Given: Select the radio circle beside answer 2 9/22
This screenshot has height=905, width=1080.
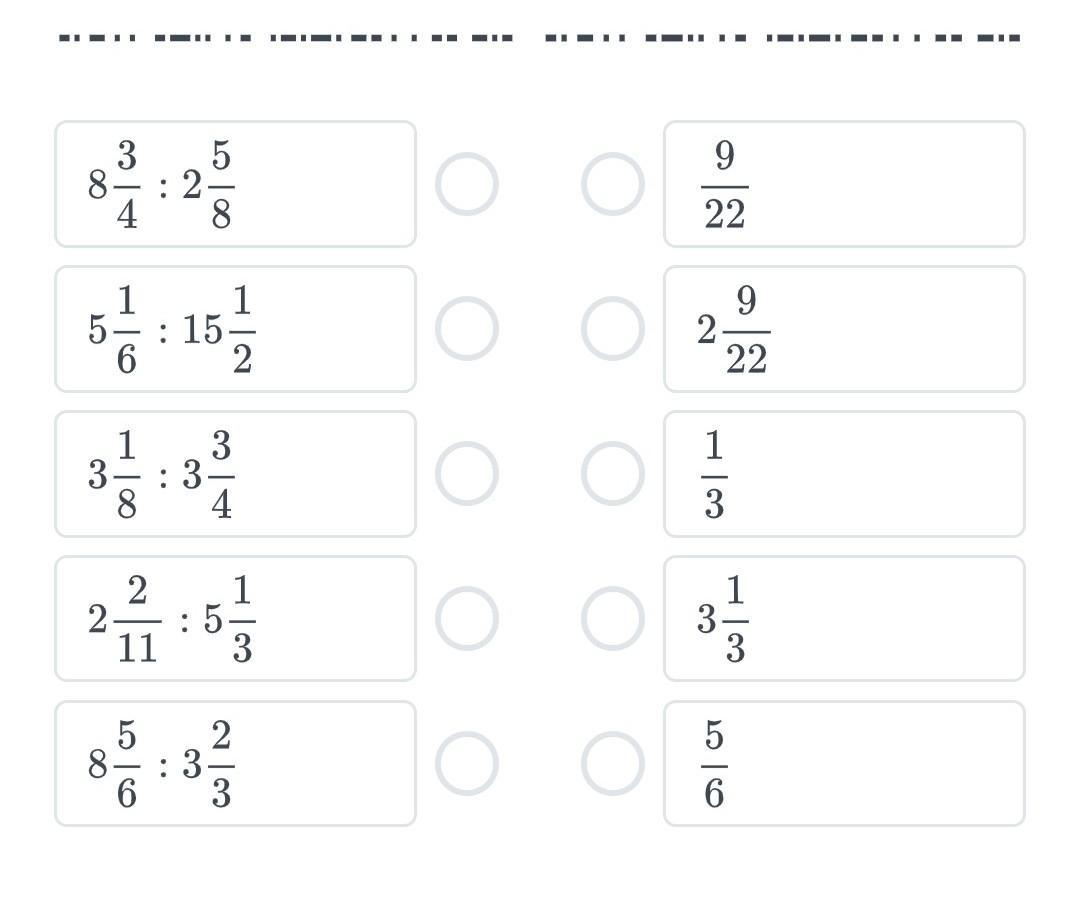Looking at the screenshot, I should click(612, 329).
